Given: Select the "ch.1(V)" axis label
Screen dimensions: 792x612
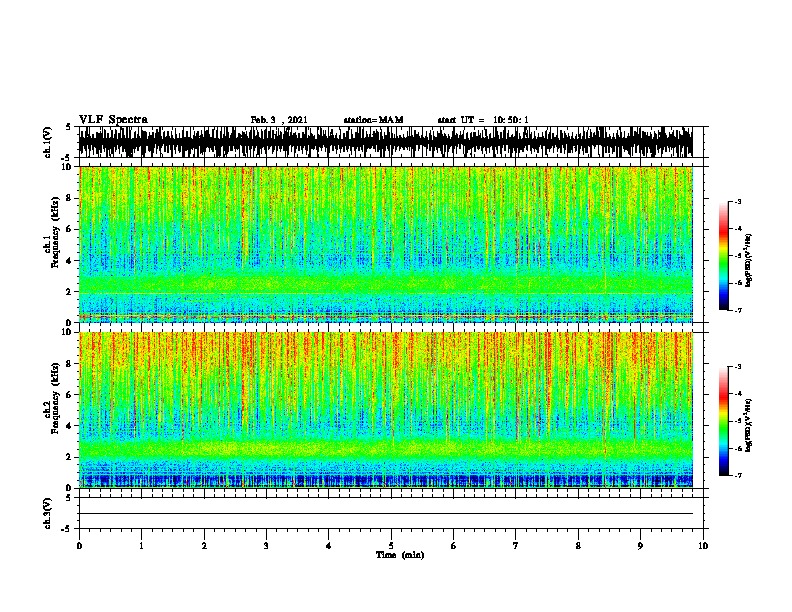Looking at the screenshot, I should pos(47,142).
